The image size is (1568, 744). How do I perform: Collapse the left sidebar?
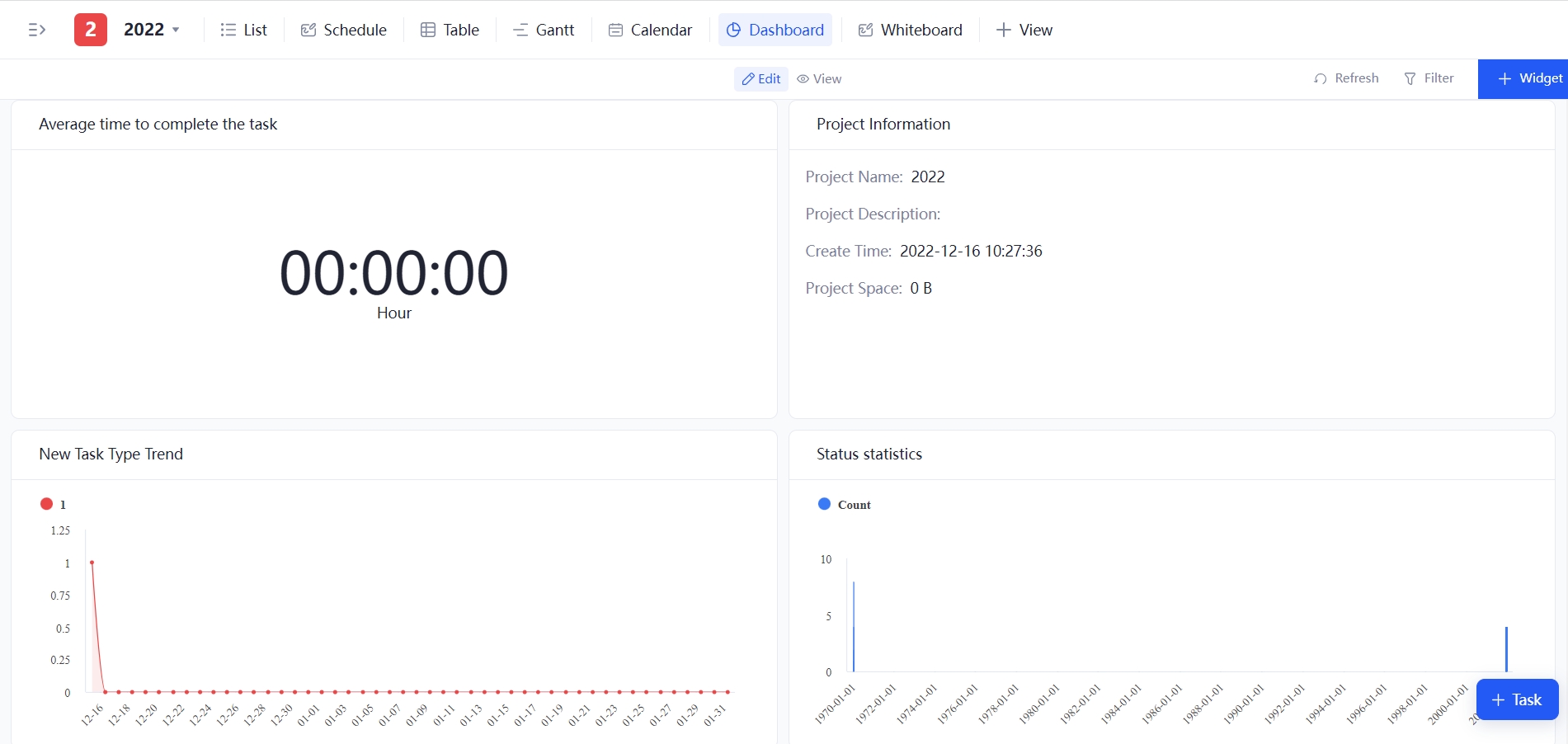click(37, 29)
